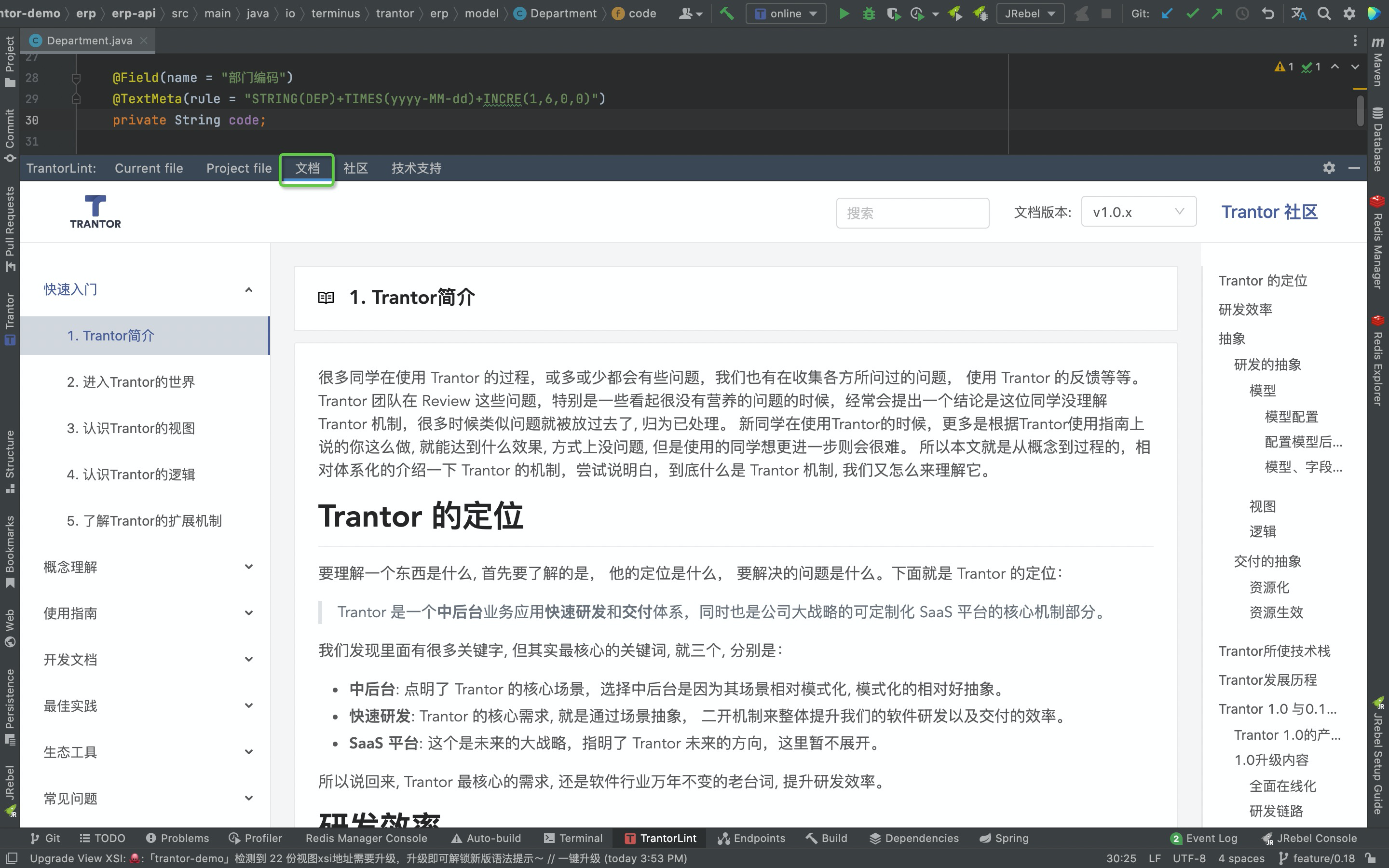
Task: Go to next highlighted error arrow
Action: pos(1355,67)
